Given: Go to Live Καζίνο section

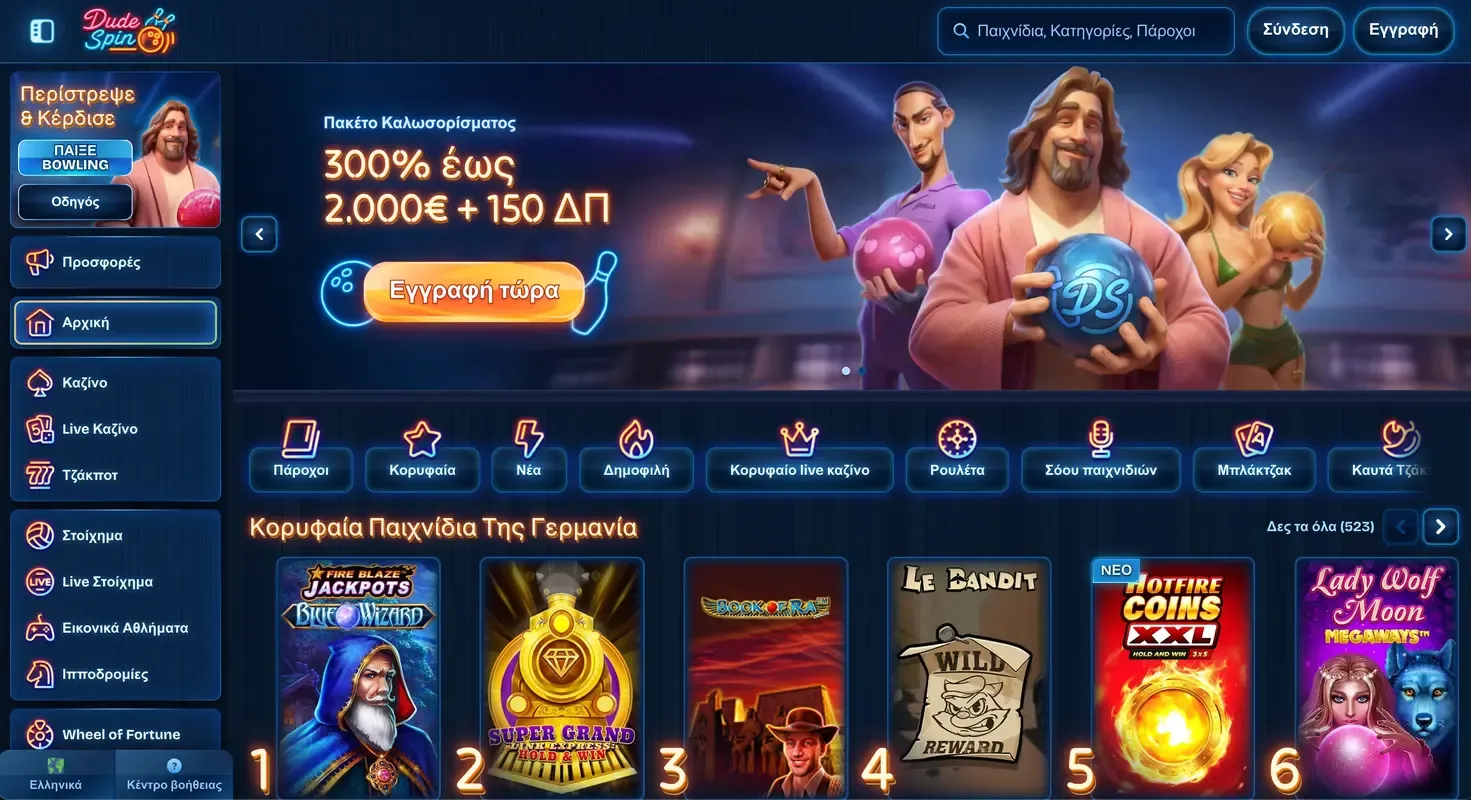Looking at the screenshot, I should pos(115,429).
